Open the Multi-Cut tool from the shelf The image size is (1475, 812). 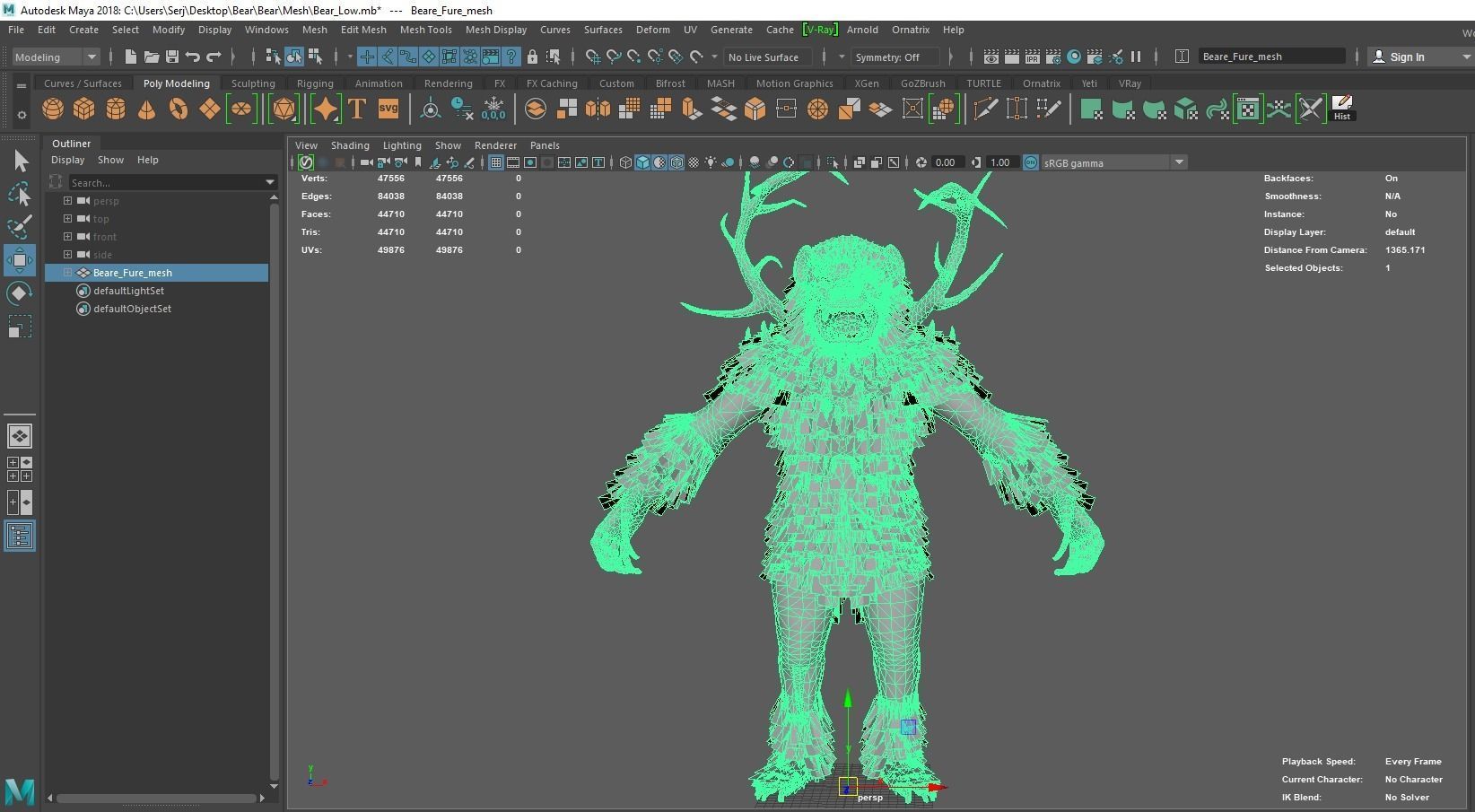click(x=985, y=109)
